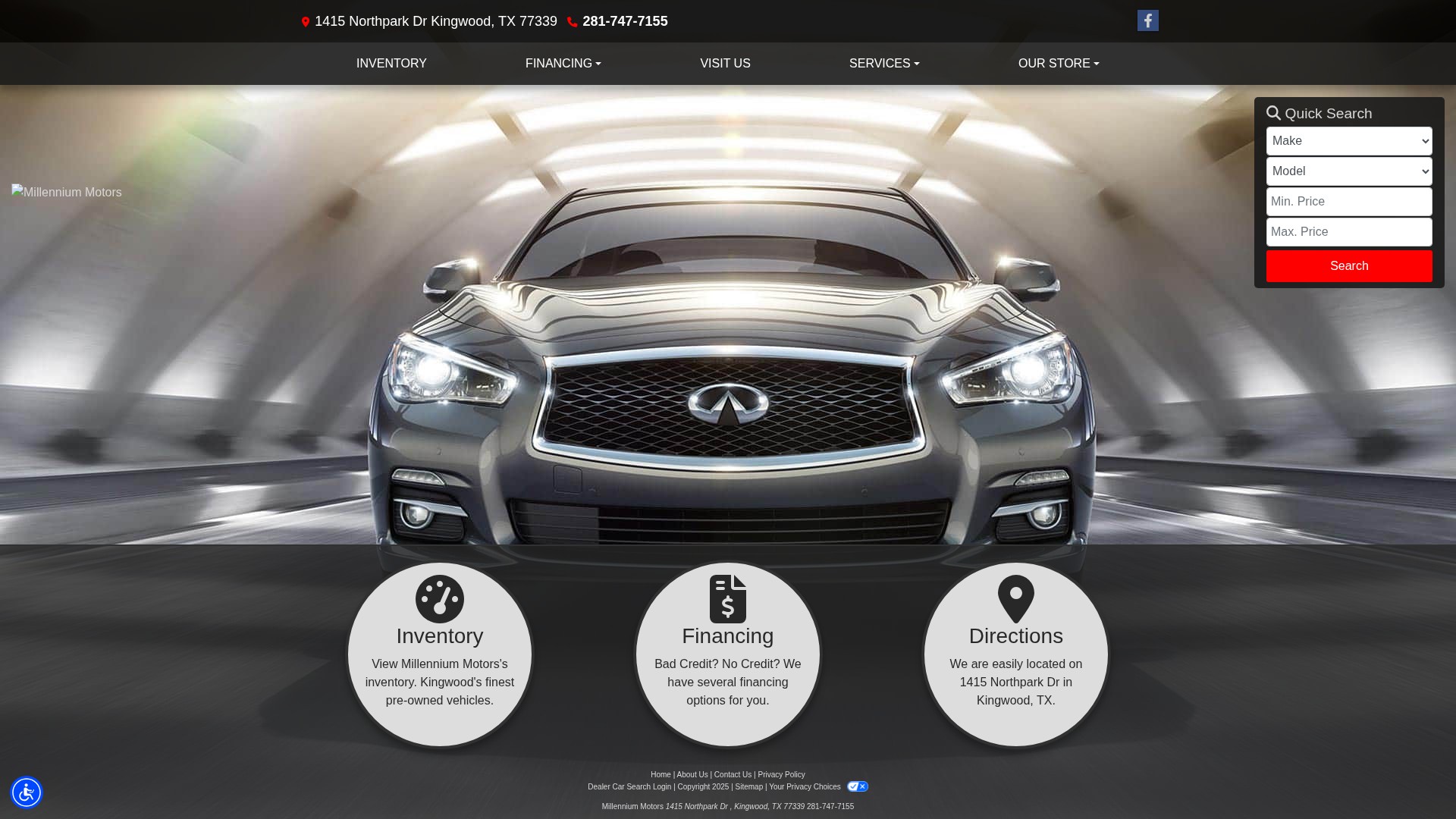Open the Inventory circle heading
The height and width of the screenshot is (819, 1456).
pos(440,636)
